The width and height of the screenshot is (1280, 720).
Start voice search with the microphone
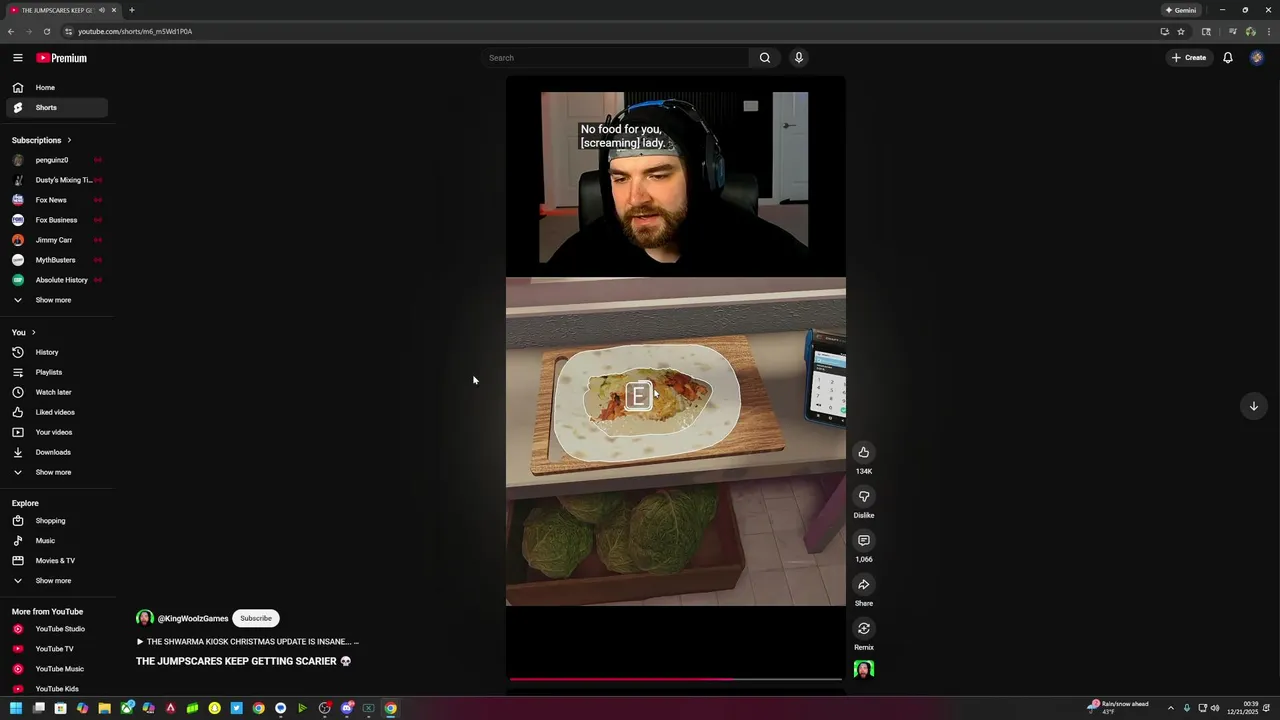[x=798, y=58]
